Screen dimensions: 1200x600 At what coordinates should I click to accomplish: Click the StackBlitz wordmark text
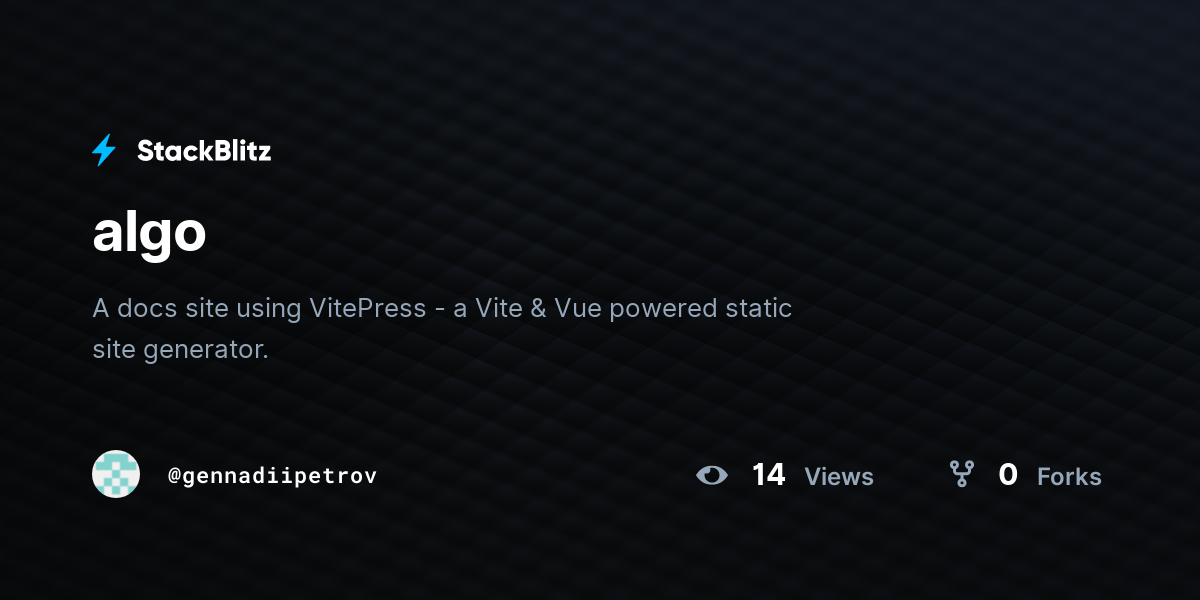pos(204,151)
